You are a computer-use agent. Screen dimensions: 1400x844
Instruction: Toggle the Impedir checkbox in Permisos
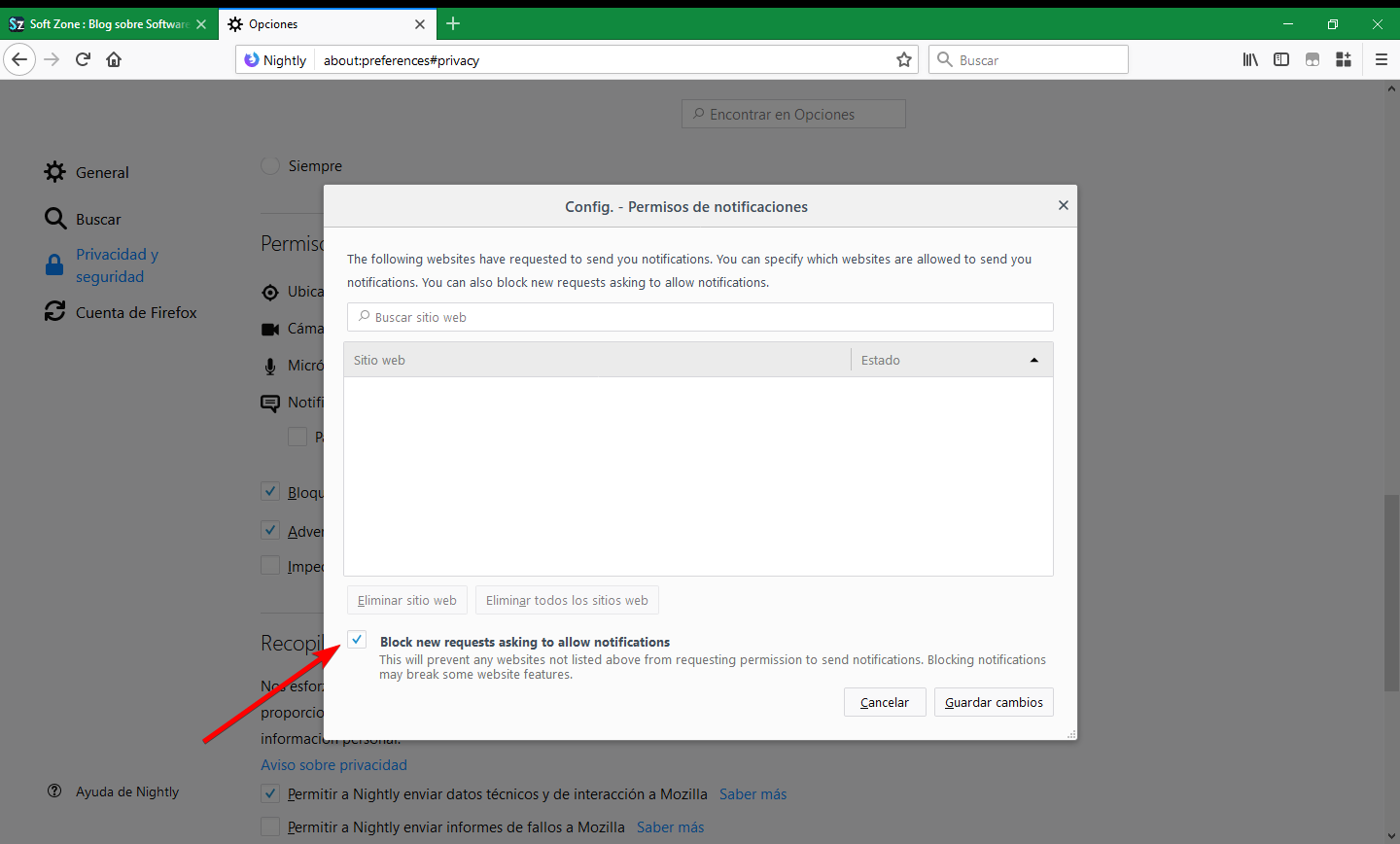(x=270, y=565)
